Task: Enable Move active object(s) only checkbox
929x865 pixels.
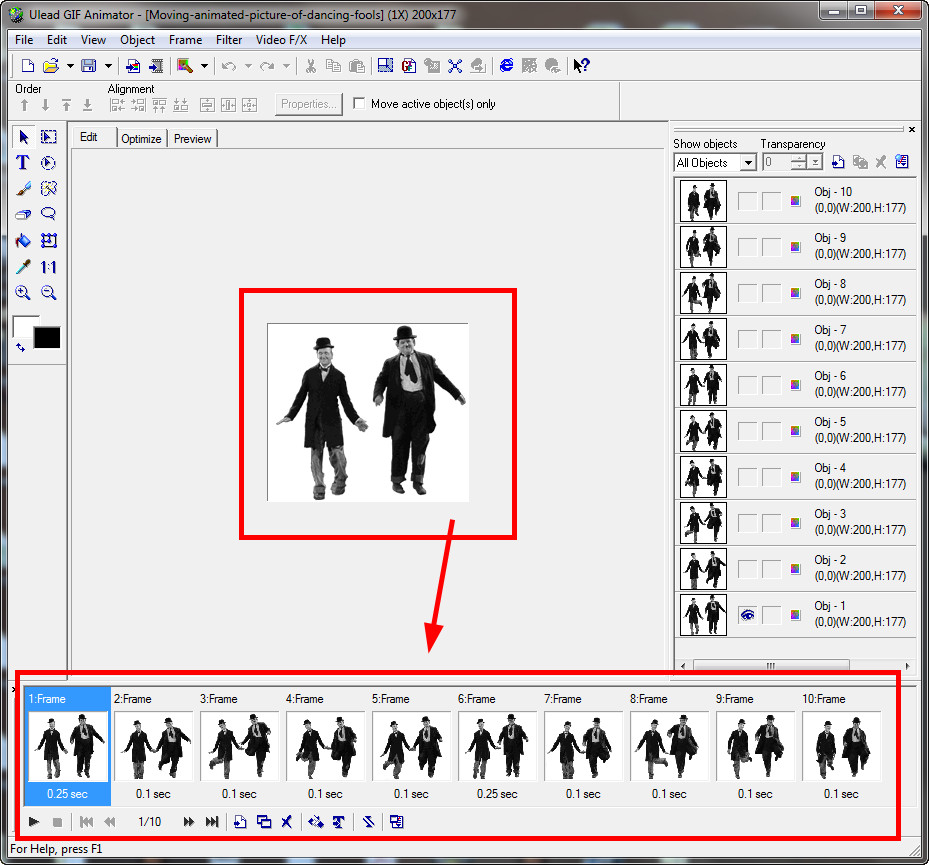Action: pyautogui.click(x=359, y=104)
